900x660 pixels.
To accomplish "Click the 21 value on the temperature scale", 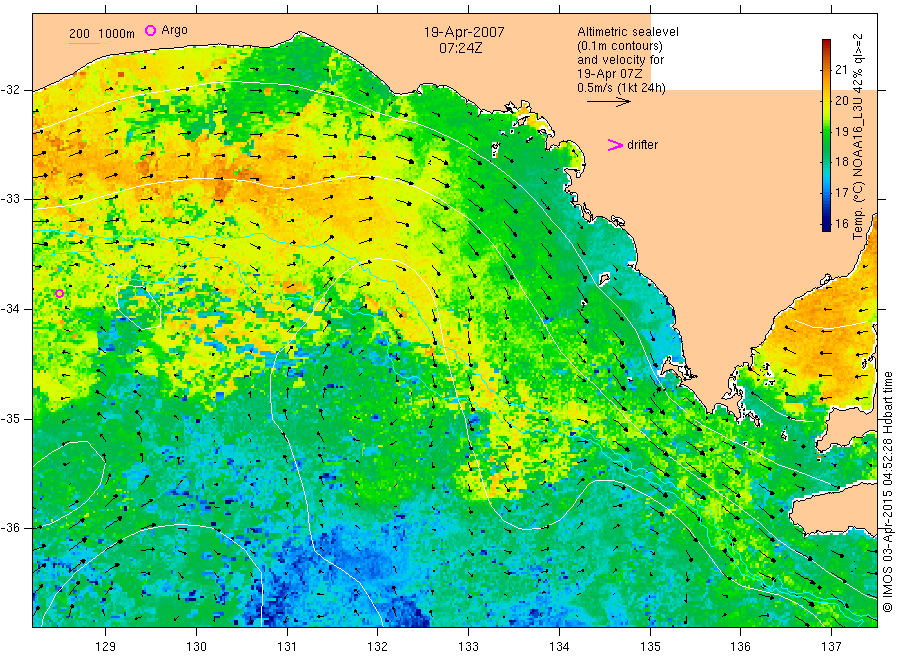I will click(841, 70).
